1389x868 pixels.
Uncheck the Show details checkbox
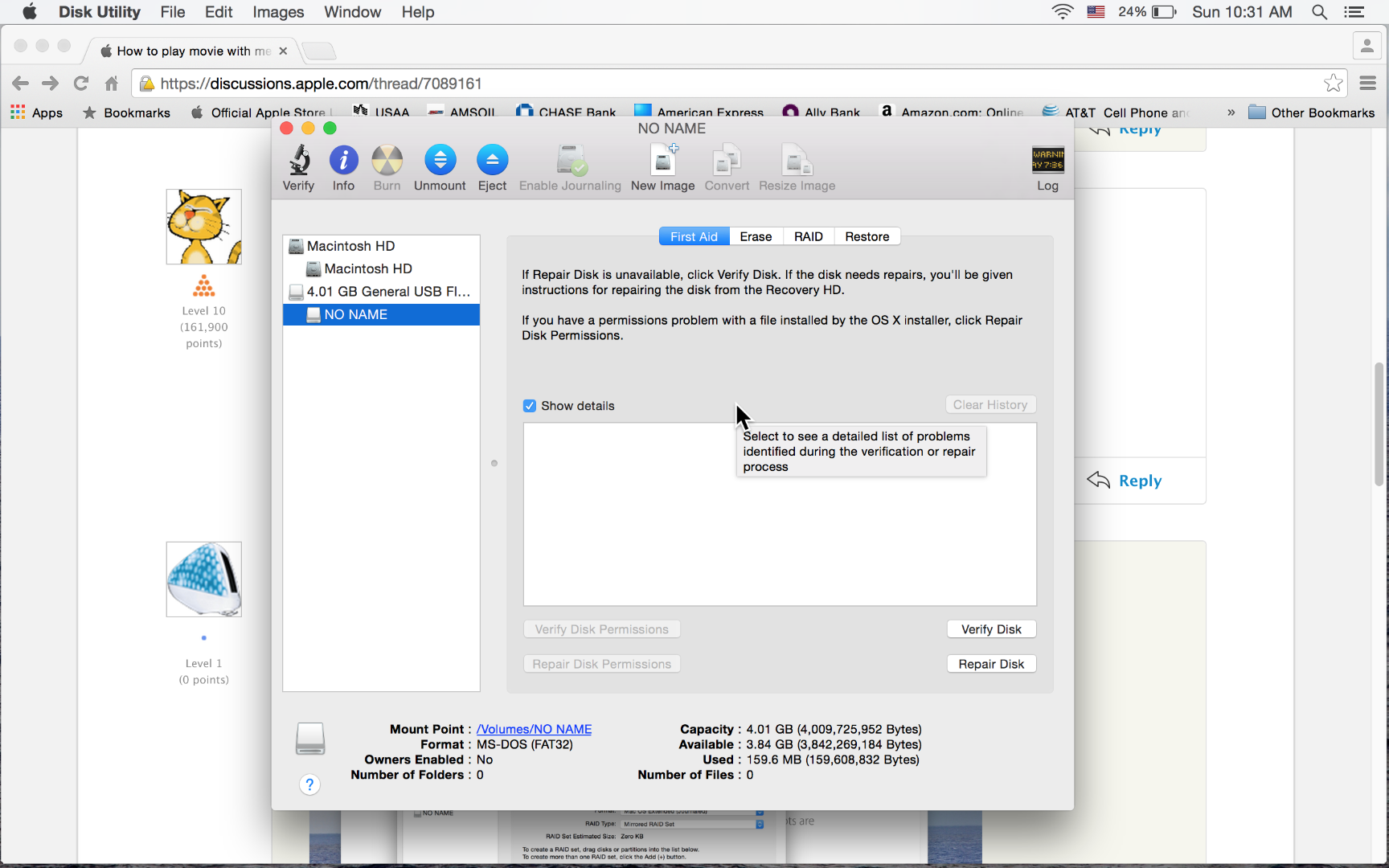529,405
